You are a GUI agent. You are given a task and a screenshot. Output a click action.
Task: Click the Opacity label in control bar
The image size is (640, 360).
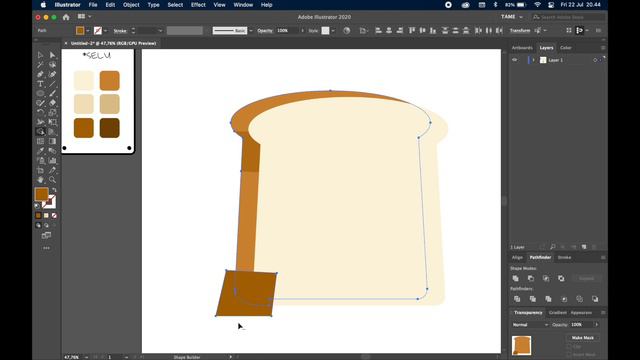coord(264,31)
